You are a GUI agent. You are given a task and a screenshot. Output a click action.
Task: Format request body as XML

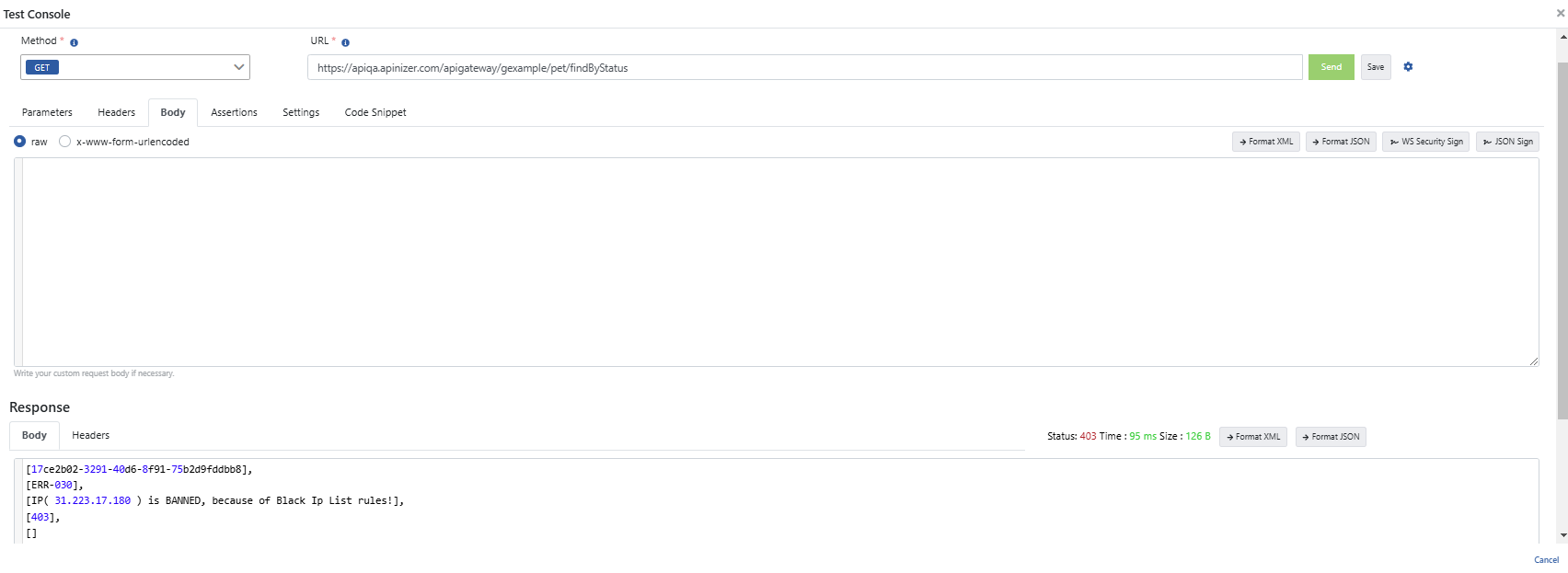pos(1265,142)
